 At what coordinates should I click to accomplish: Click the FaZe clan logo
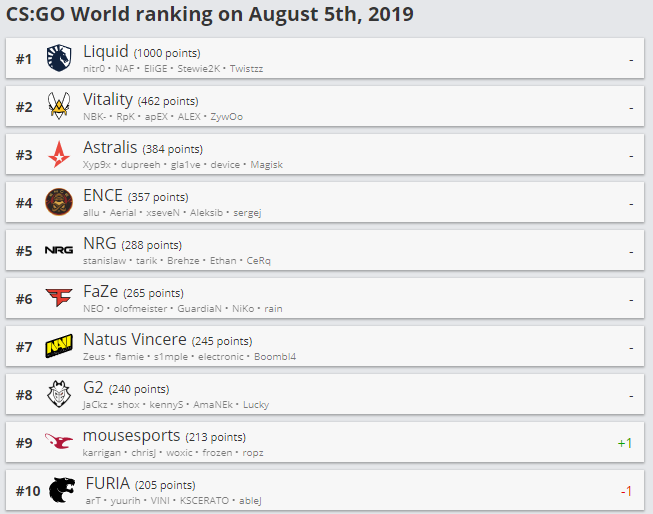59,298
